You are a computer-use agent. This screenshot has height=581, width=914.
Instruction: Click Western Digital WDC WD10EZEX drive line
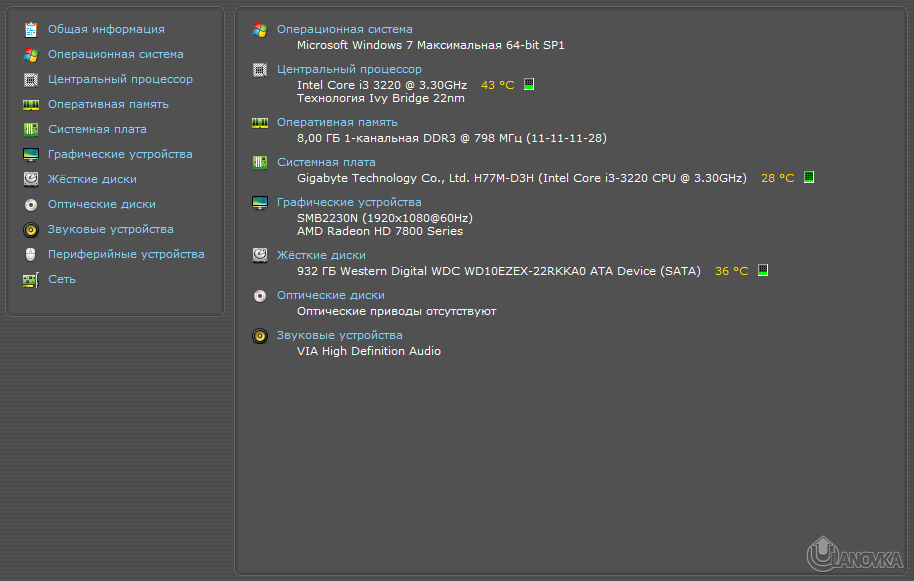click(x=499, y=271)
